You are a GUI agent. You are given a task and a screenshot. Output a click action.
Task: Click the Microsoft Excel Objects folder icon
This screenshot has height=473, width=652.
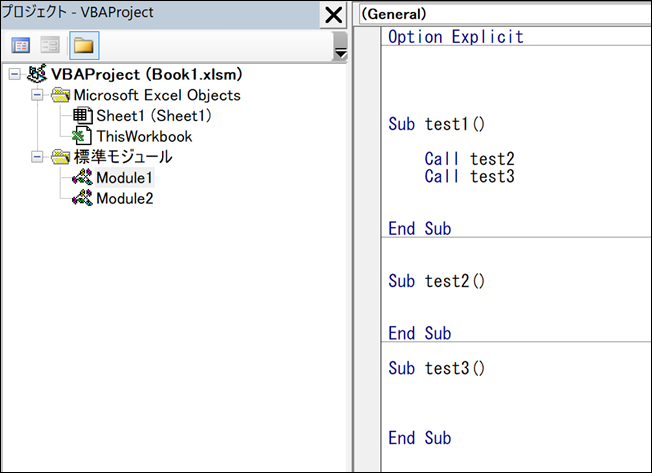60,95
